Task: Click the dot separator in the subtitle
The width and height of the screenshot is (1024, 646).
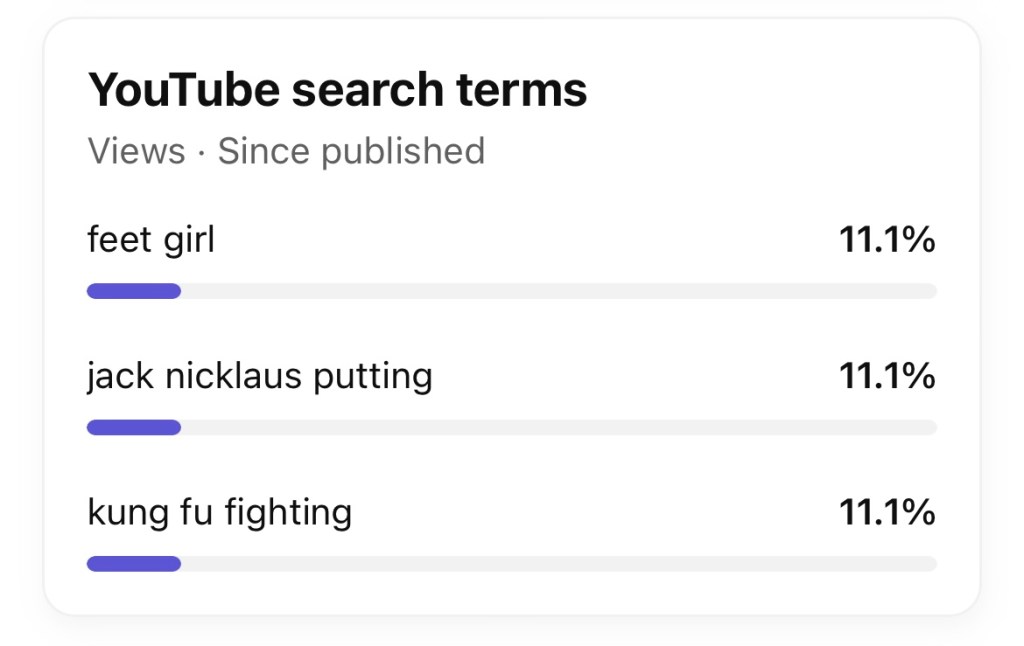Action: (x=201, y=152)
